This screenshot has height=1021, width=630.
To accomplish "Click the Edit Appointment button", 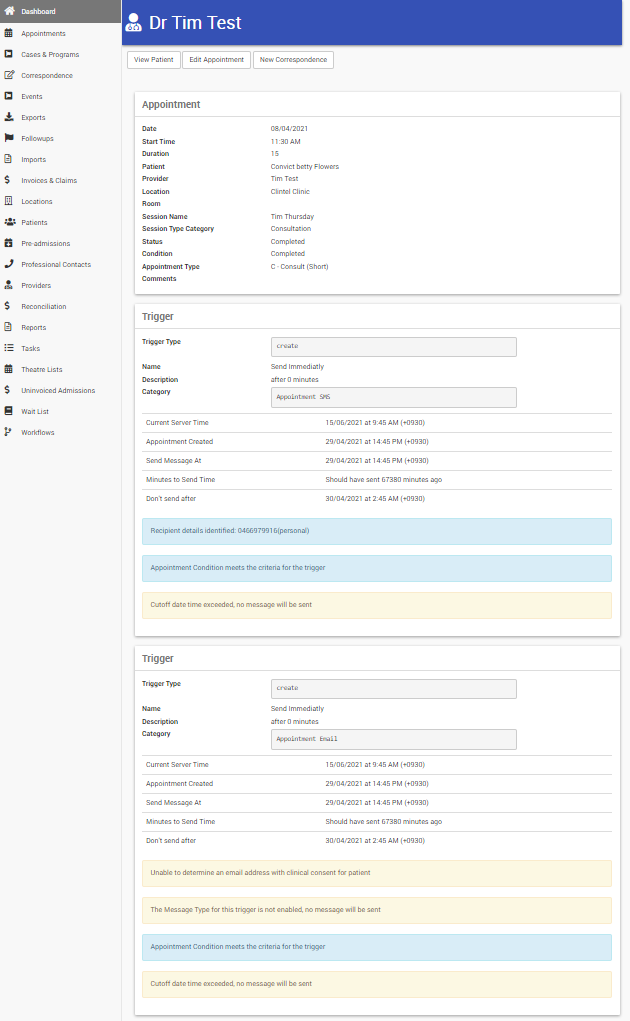I will pos(217,60).
